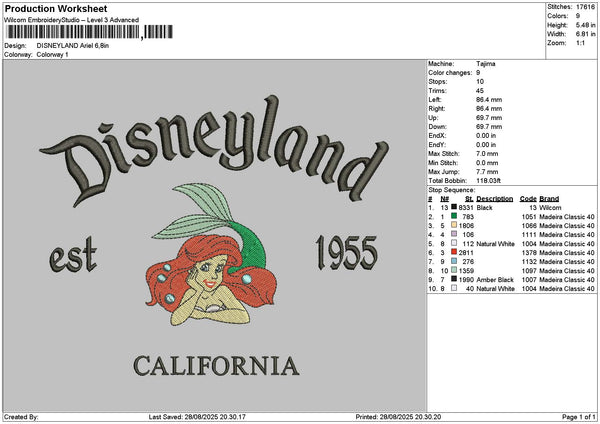Click the Up value 69.7 mm

489,117
